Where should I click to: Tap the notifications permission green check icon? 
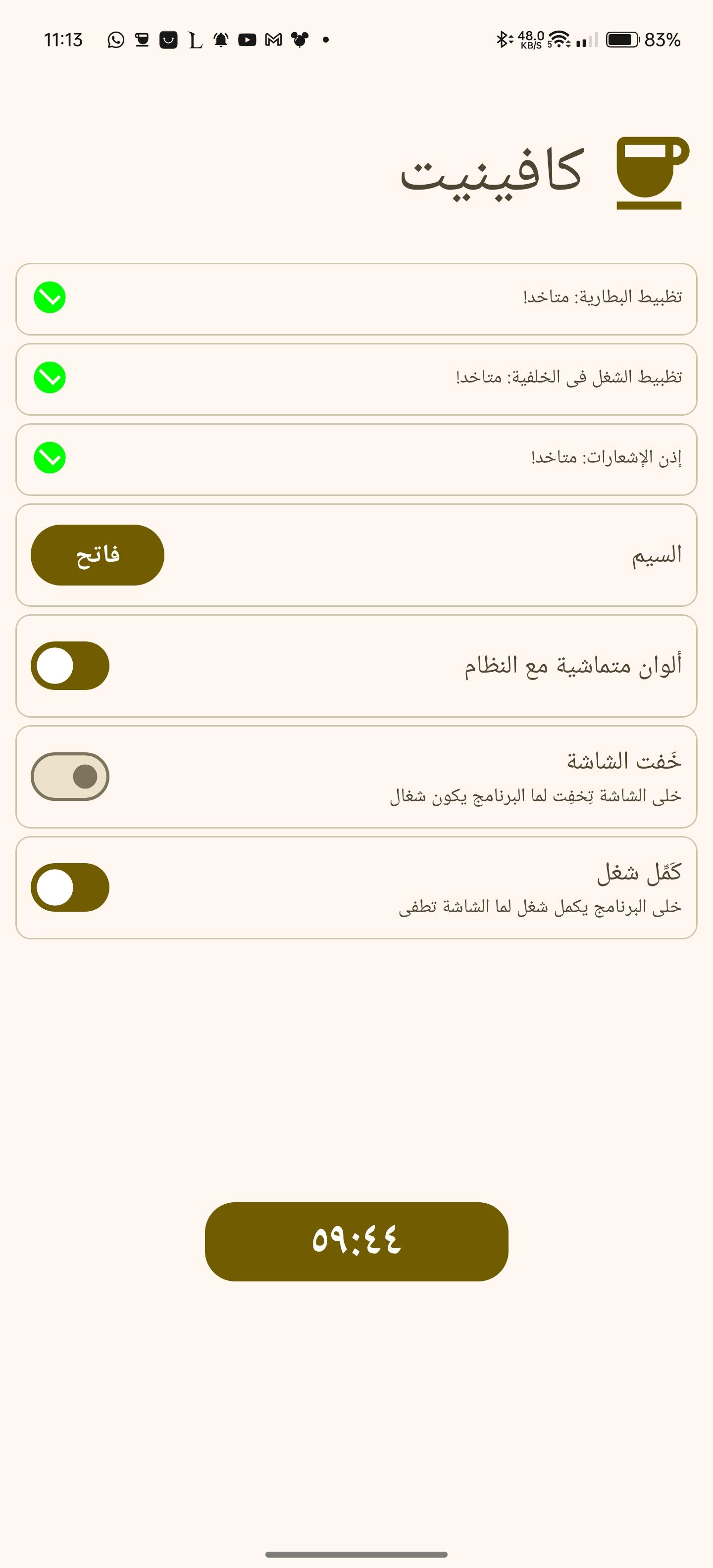50,458
